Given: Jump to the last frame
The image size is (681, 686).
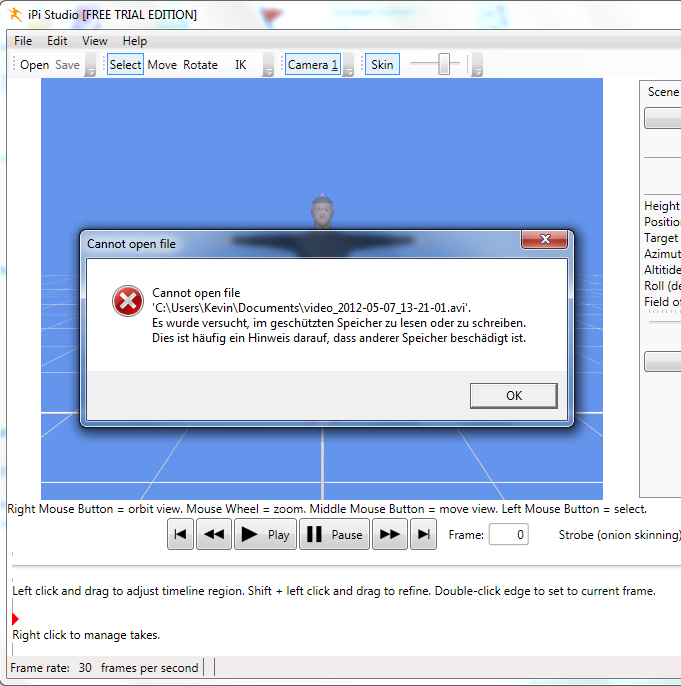Looking at the screenshot, I should point(423,534).
